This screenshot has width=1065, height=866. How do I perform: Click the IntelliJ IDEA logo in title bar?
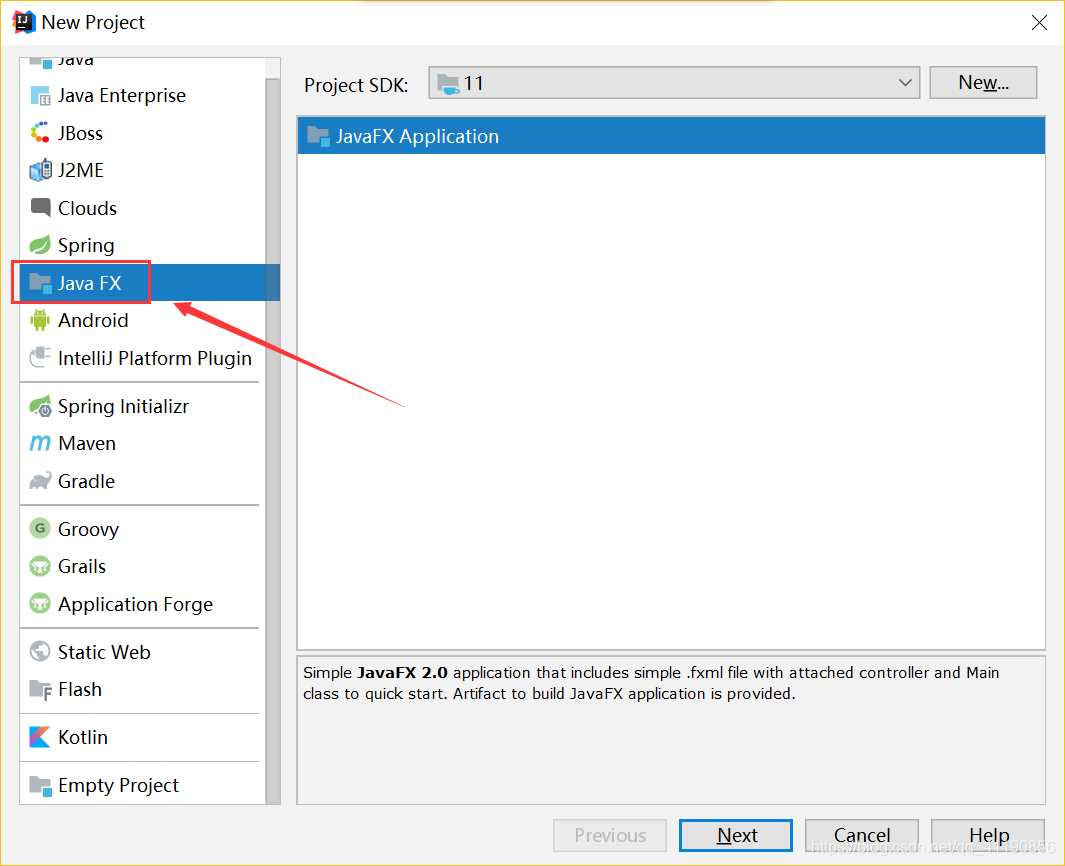24,22
